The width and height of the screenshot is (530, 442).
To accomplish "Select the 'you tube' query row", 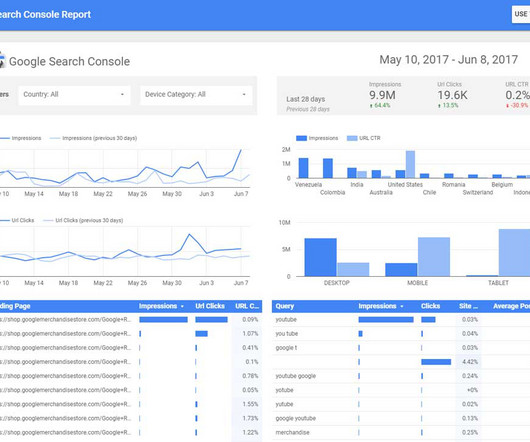I will pos(401,334).
